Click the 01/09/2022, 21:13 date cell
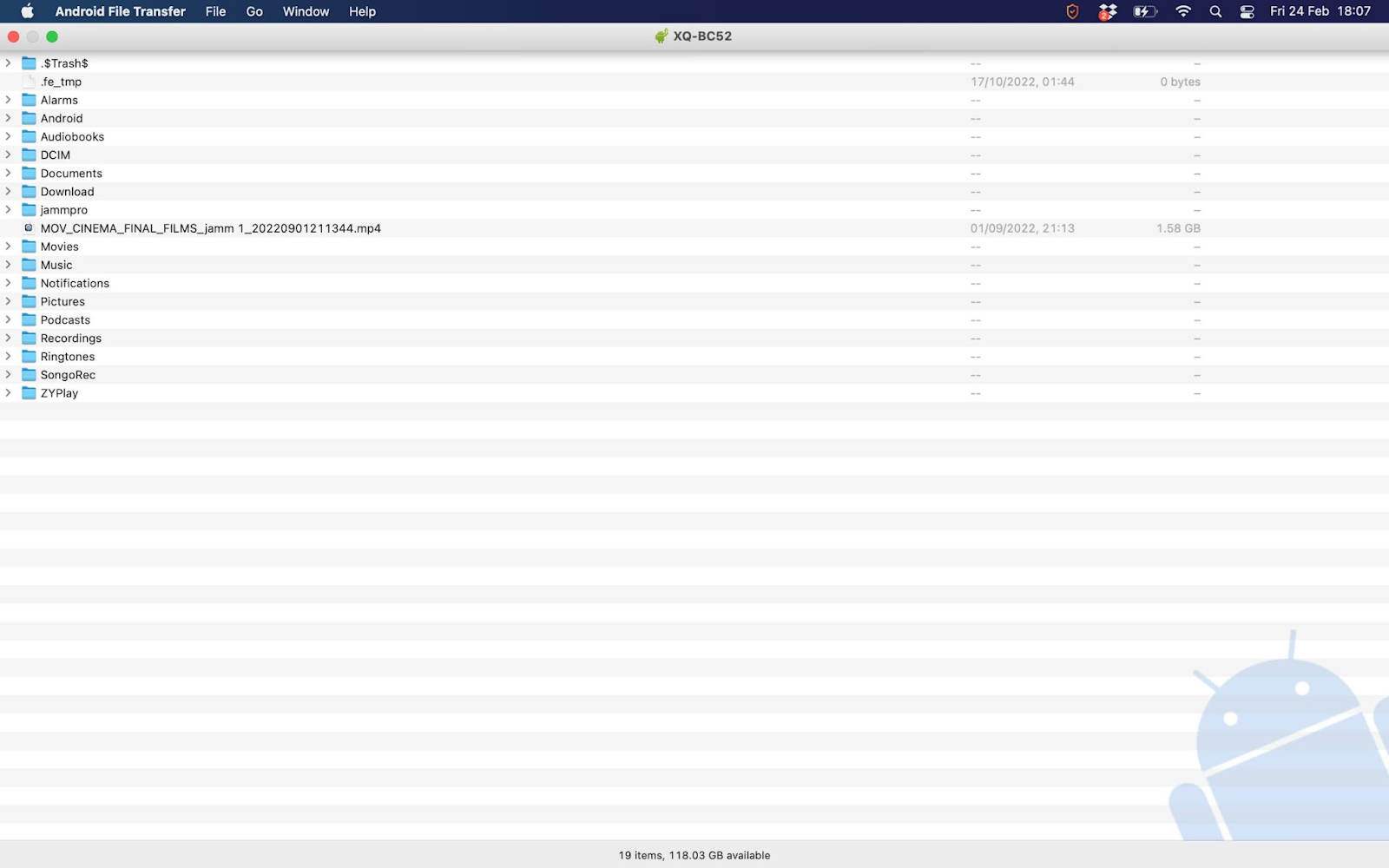The image size is (1389, 868). [x=1023, y=228]
